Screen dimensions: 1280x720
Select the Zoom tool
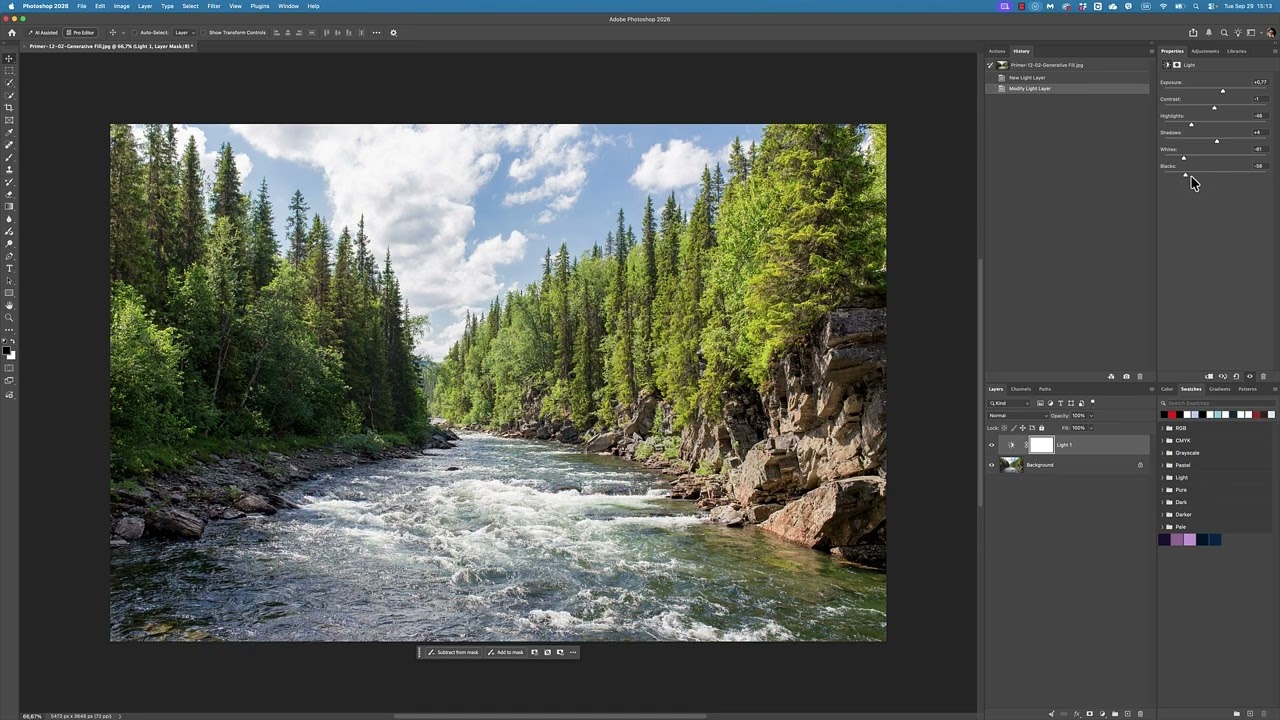10,318
